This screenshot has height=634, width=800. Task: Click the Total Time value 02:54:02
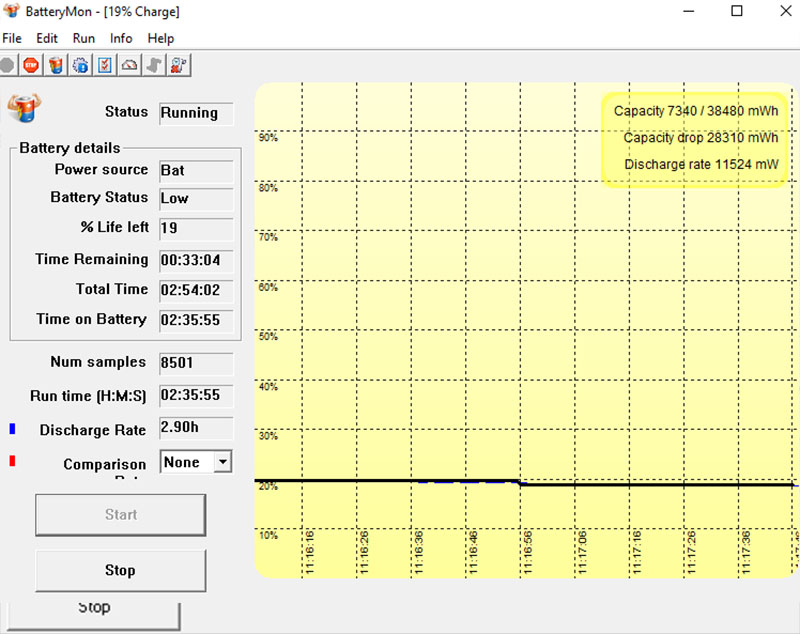(196, 290)
